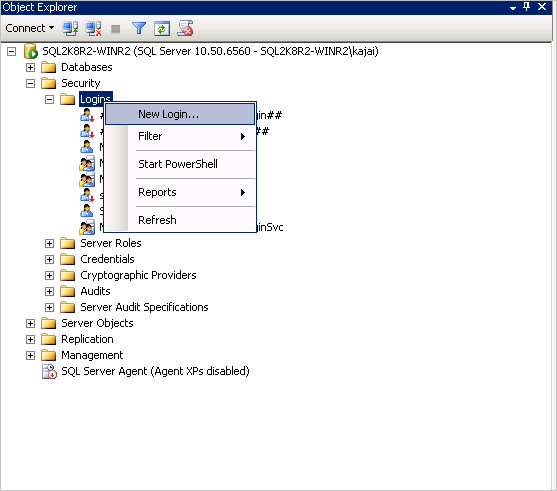Select the SQL2K8R2-WINR2 server node icon
This screenshot has width=557, height=491.
[x=31, y=51]
